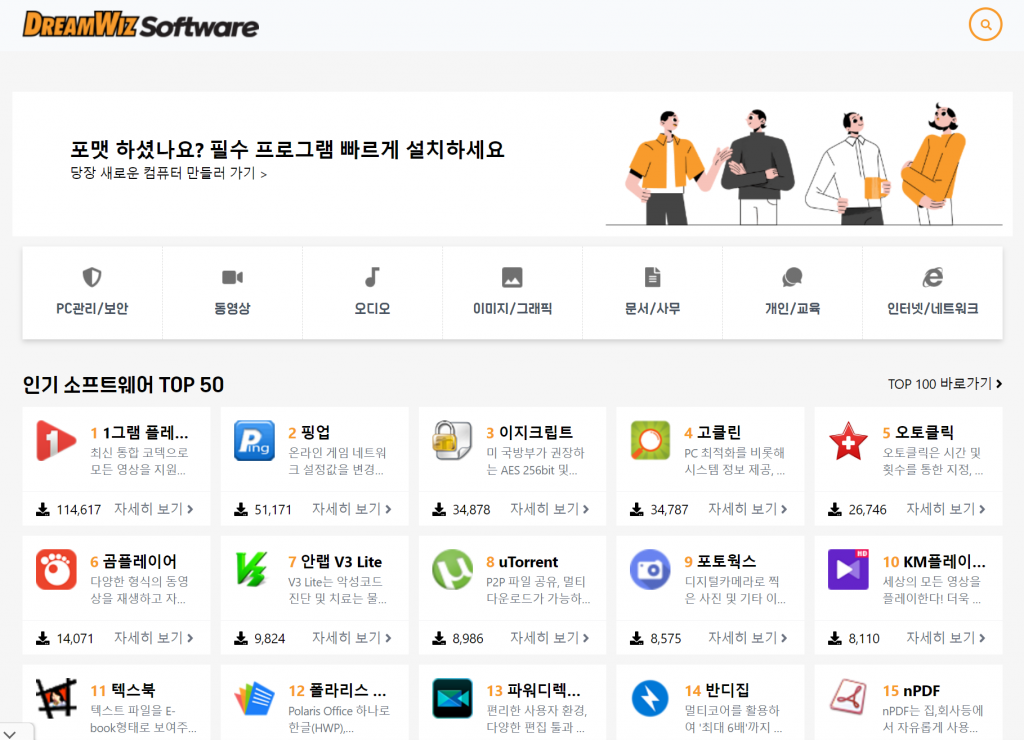Click the 34,787 download count
The width and height of the screenshot is (1024, 740).
(669, 509)
